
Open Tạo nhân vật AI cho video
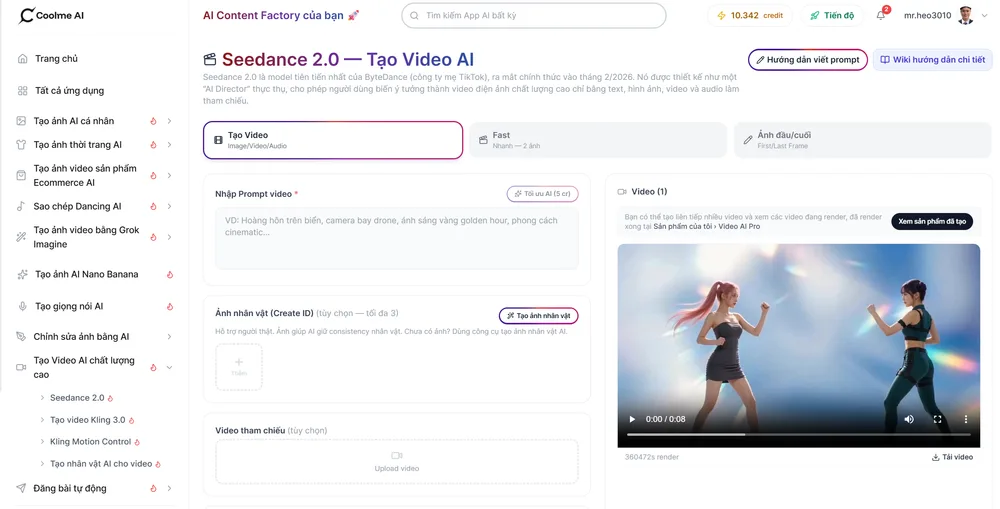pos(101,464)
